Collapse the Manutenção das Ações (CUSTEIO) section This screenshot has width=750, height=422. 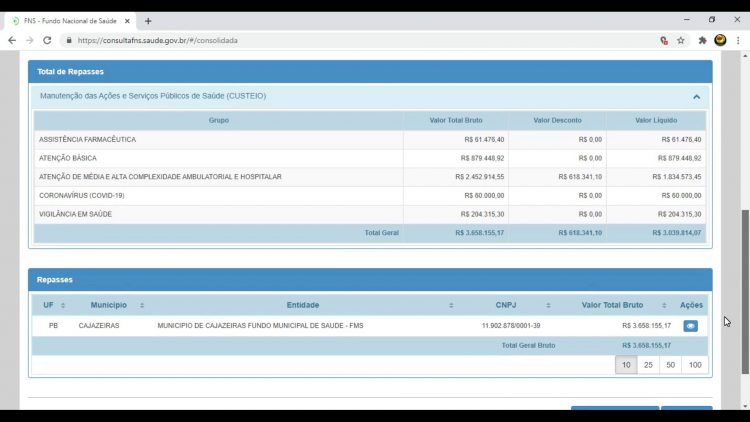[696, 97]
